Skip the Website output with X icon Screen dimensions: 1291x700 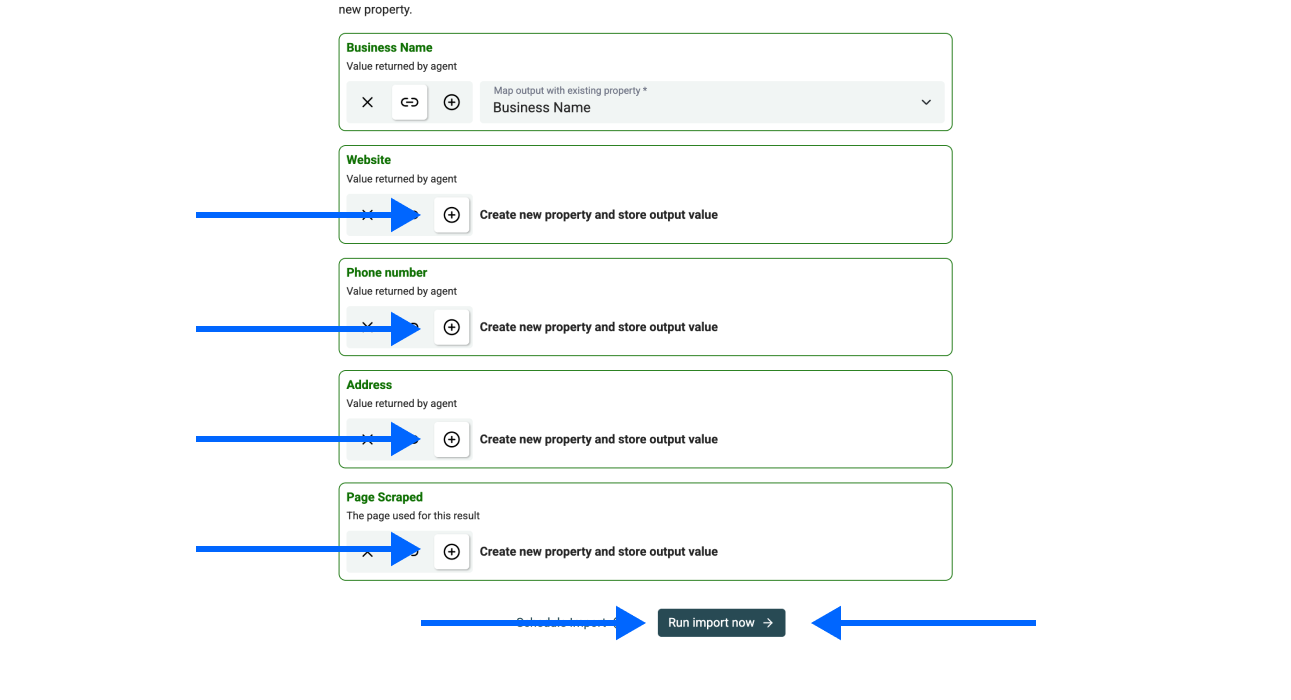(367, 215)
